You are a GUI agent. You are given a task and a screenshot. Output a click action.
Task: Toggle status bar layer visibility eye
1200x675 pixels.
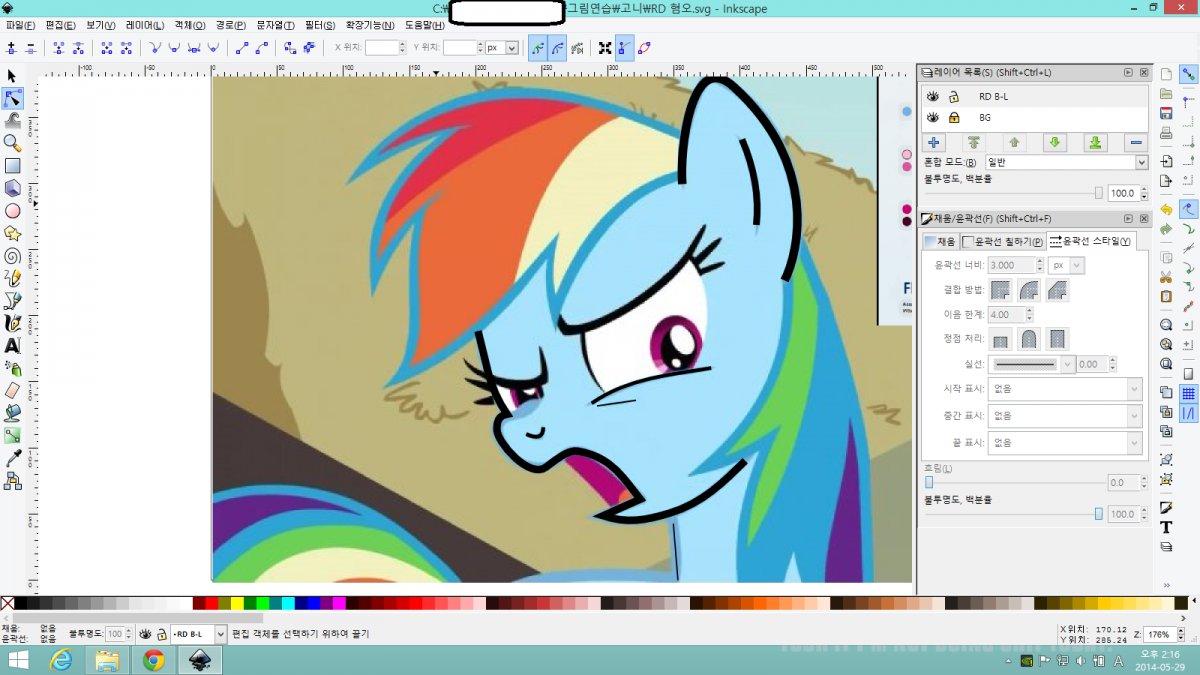point(146,634)
